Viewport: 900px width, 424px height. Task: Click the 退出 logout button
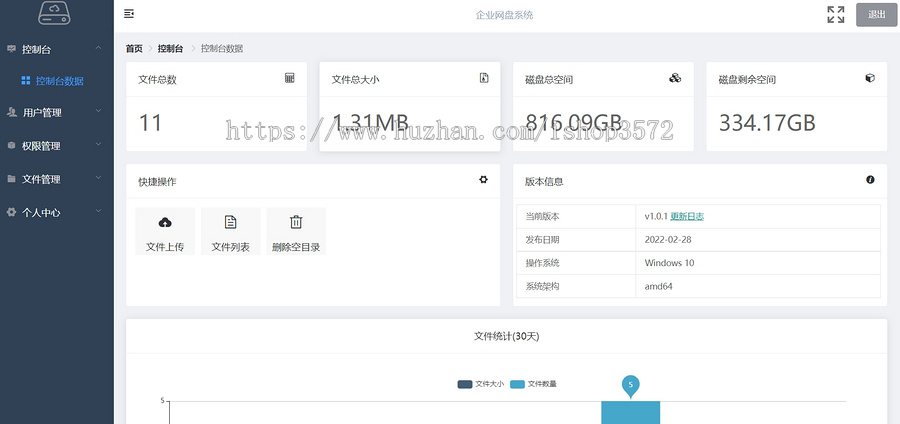tap(876, 15)
